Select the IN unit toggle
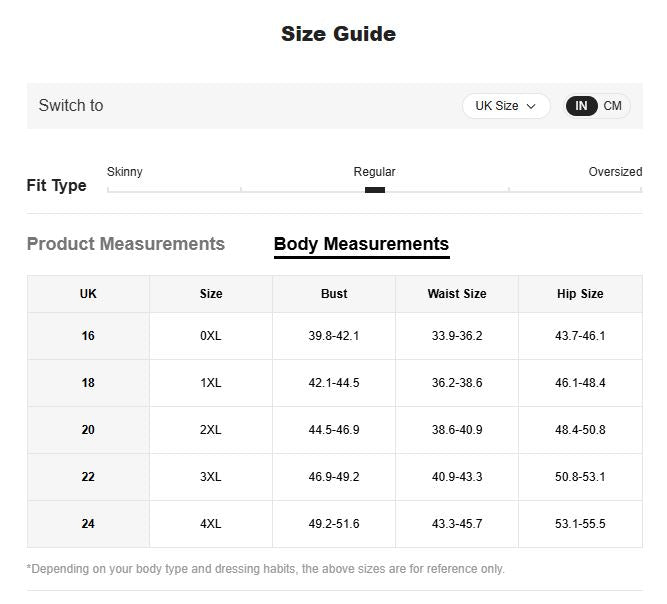Viewport: 667px width, 604px height. tap(581, 106)
